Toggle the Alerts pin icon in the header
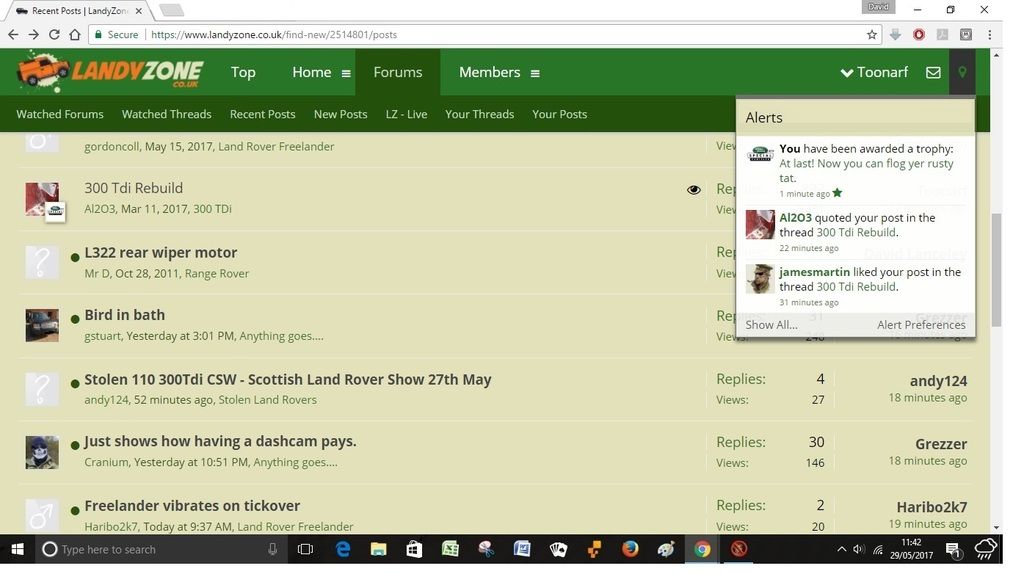The width and height of the screenshot is (1024, 574). (962, 72)
